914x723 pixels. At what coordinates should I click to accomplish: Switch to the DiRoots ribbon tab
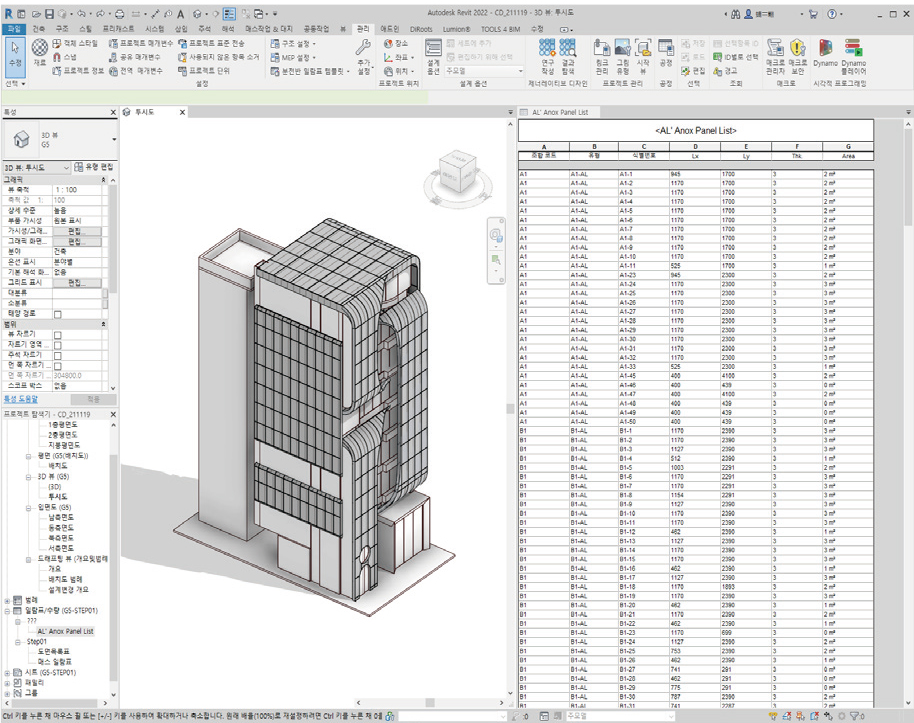tap(421, 29)
